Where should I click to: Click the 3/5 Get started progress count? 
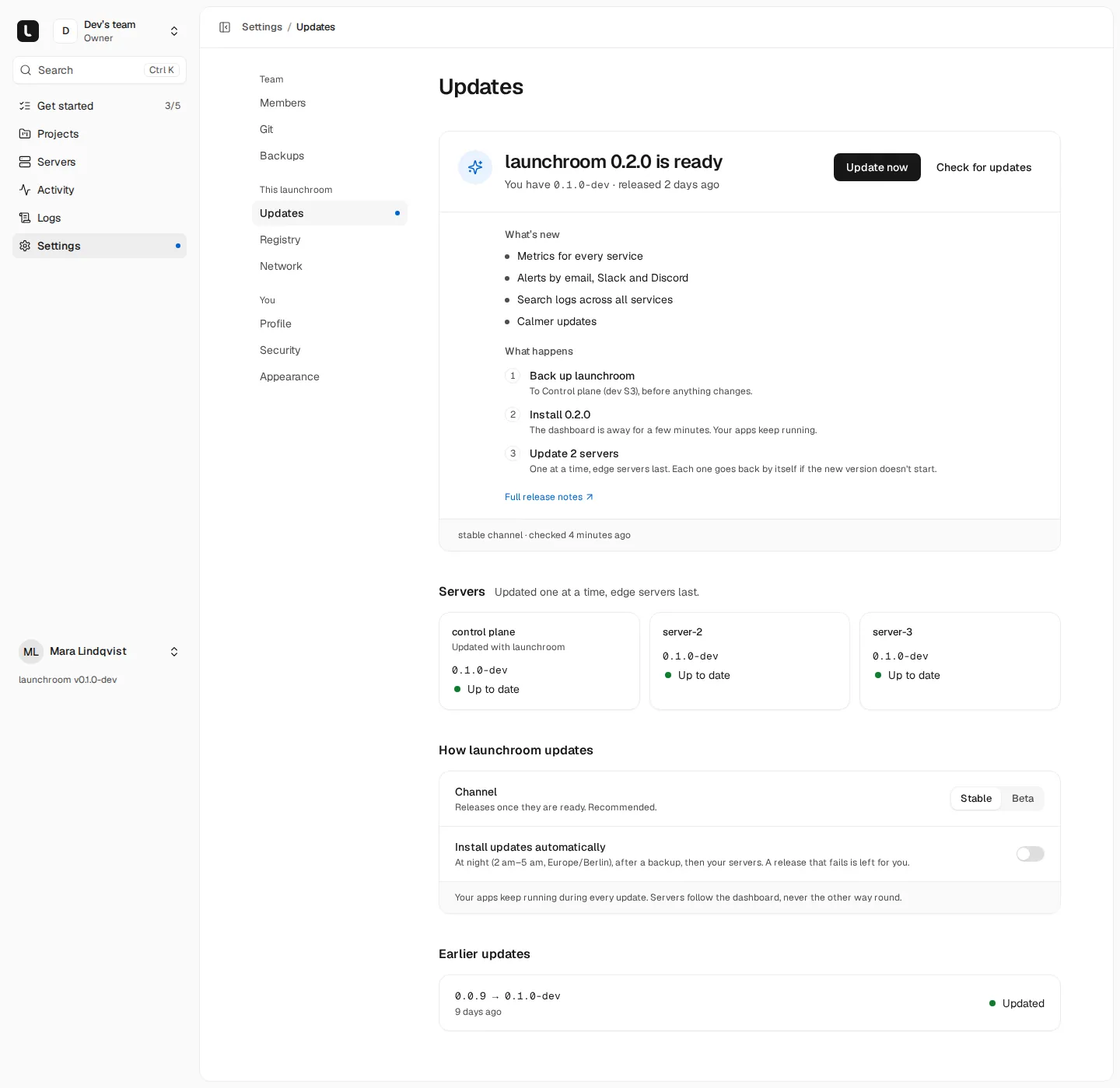pos(173,106)
